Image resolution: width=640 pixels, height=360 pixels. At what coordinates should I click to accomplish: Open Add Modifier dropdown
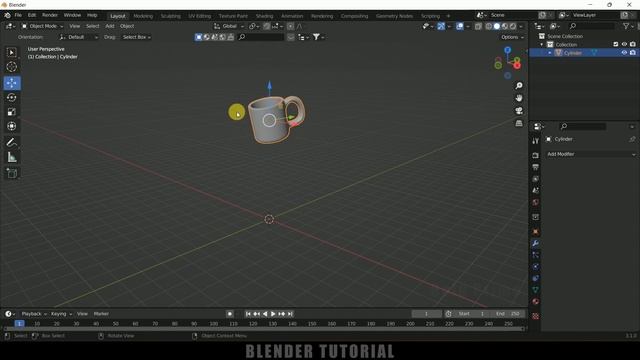pyautogui.click(x=591, y=154)
